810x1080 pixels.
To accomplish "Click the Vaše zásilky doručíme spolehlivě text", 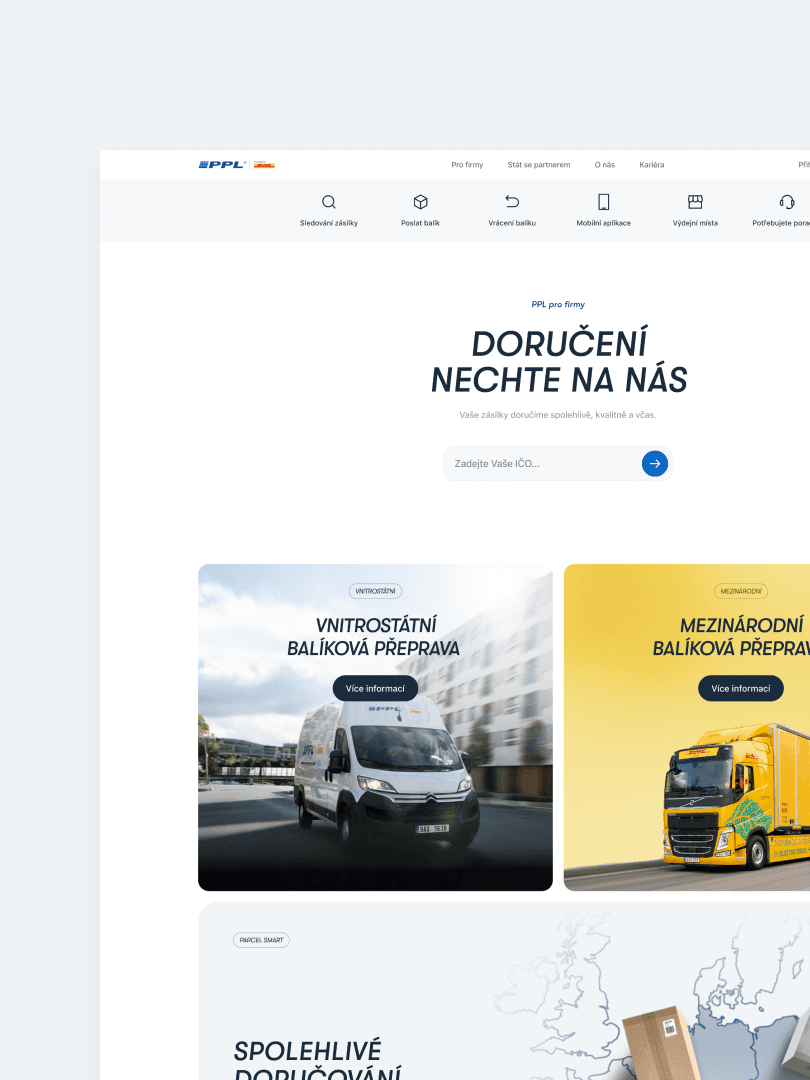I will pyautogui.click(x=558, y=415).
